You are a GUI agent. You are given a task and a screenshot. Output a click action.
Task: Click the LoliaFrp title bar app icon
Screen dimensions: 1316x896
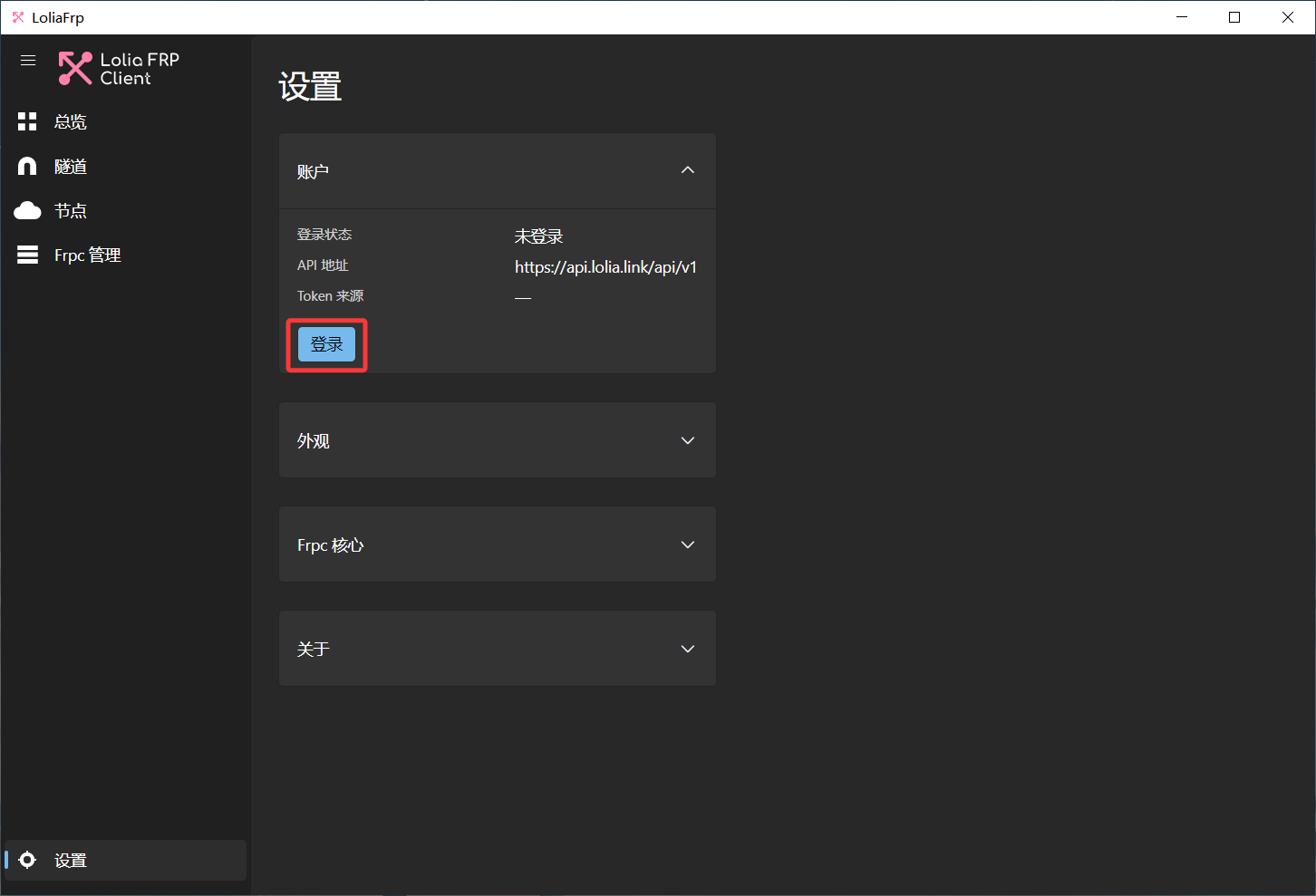[x=18, y=17]
